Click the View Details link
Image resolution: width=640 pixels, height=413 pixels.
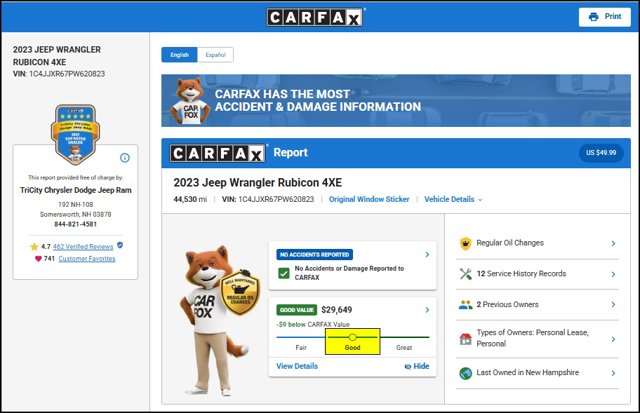[x=297, y=366]
